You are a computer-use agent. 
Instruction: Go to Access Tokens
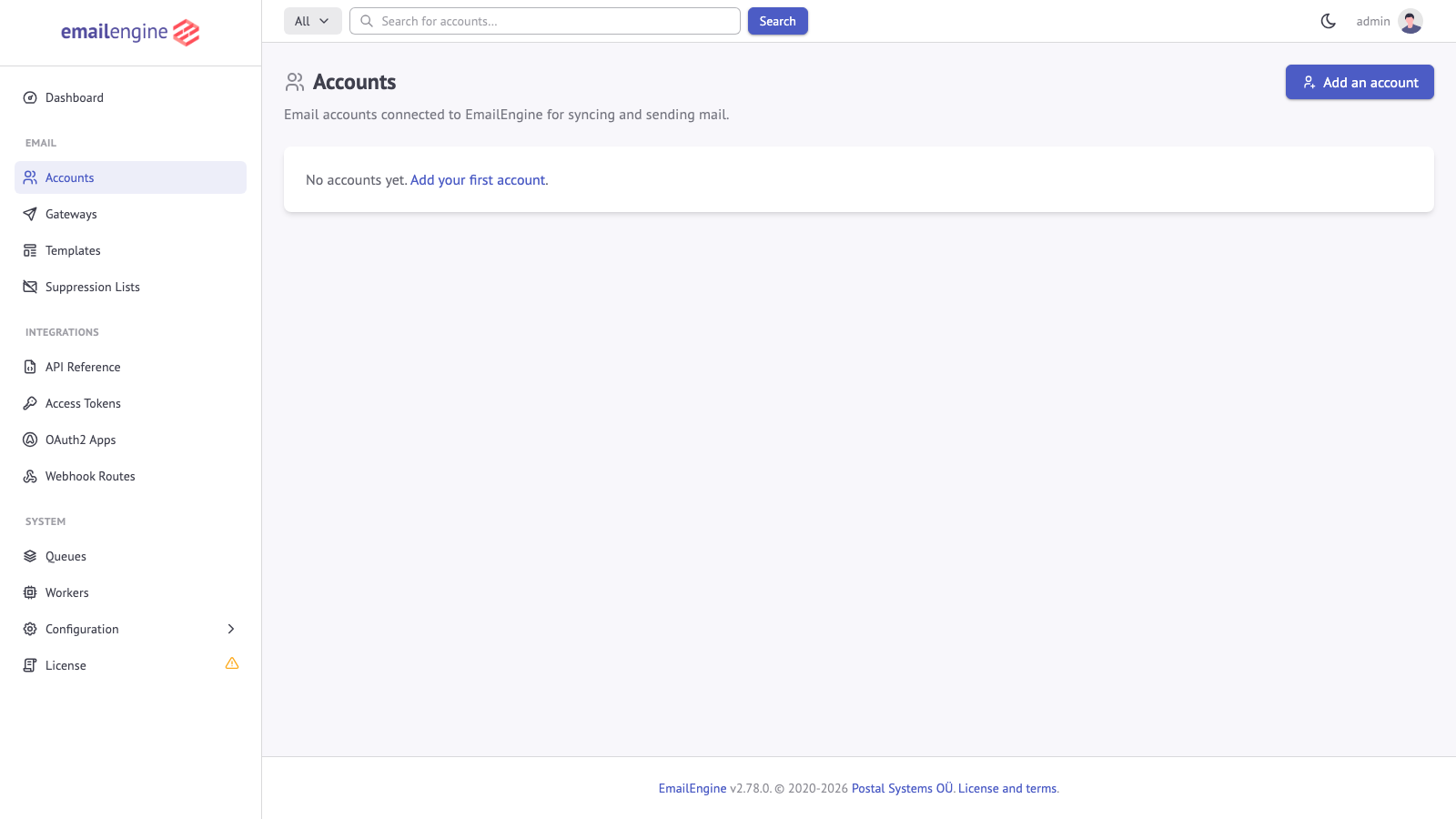click(x=130, y=403)
